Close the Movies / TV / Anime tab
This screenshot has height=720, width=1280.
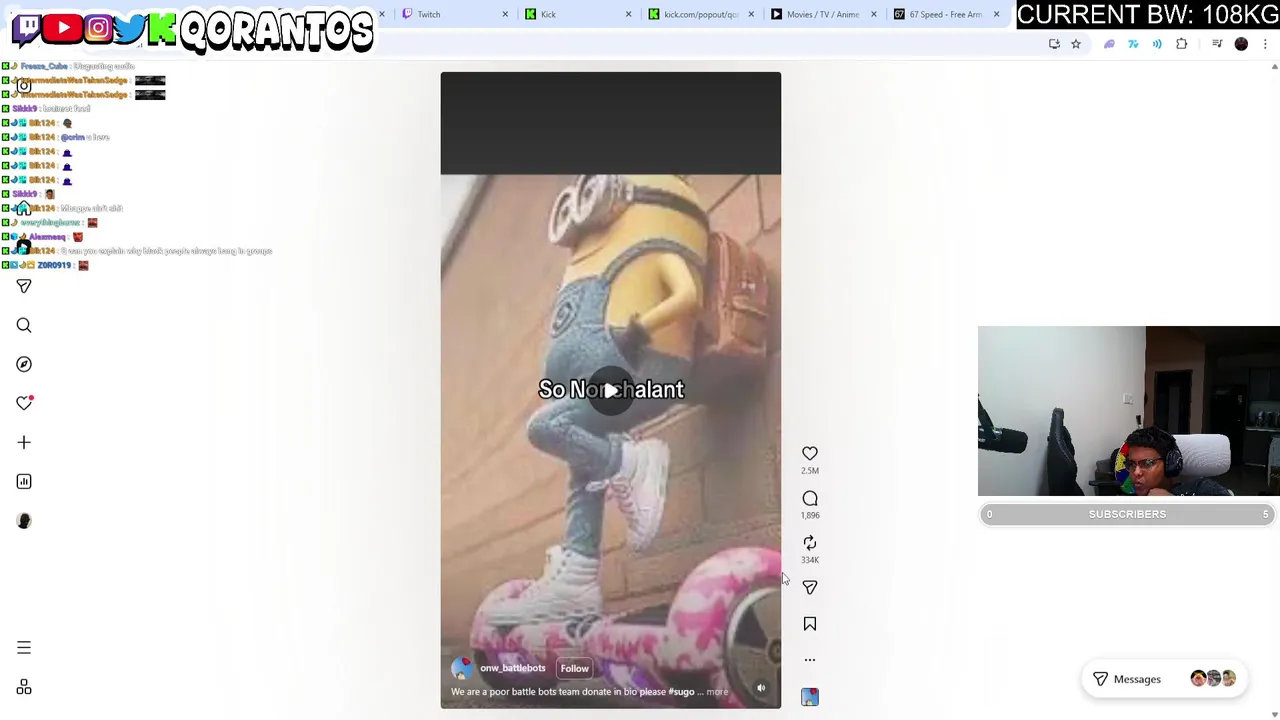click(873, 14)
